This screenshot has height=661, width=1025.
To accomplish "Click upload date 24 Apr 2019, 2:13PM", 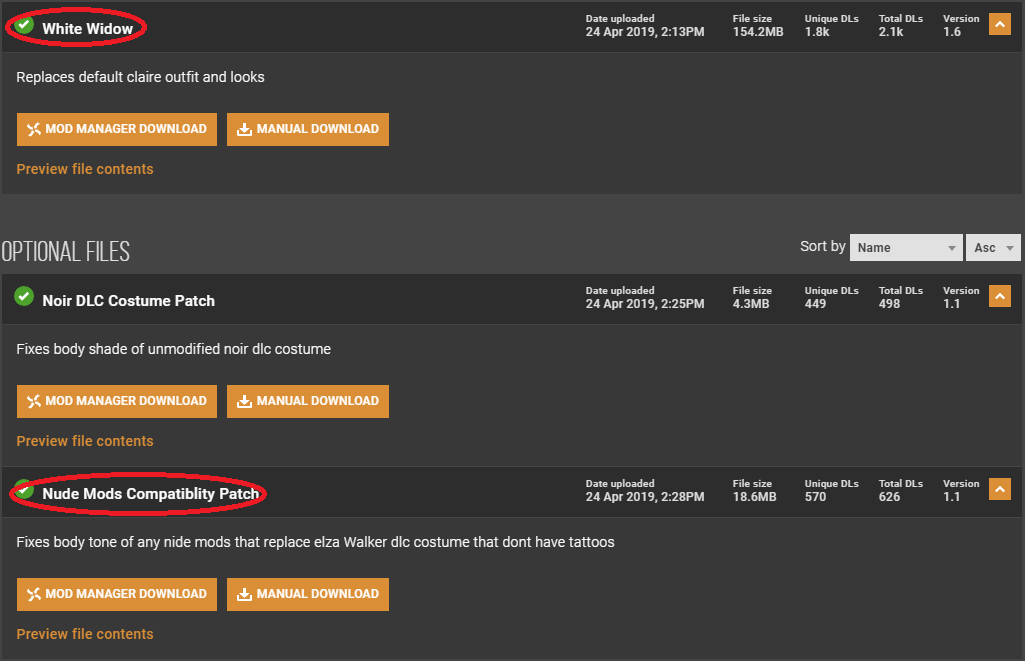I will pos(645,32).
